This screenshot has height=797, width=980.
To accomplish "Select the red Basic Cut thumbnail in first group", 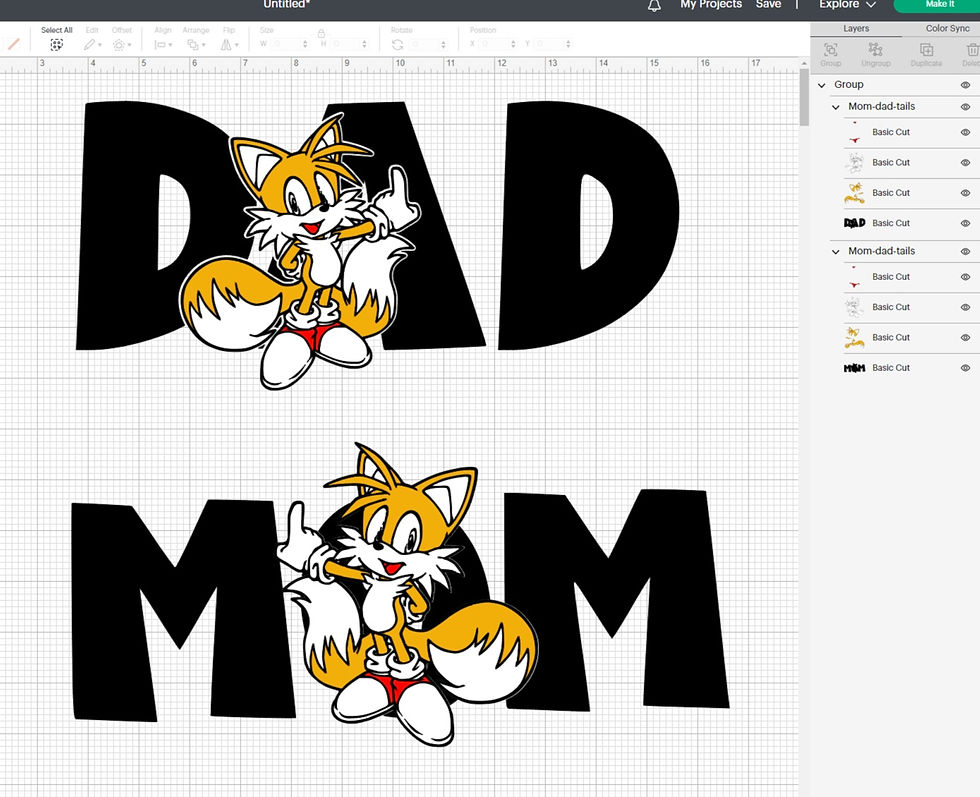I will tap(854, 132).
